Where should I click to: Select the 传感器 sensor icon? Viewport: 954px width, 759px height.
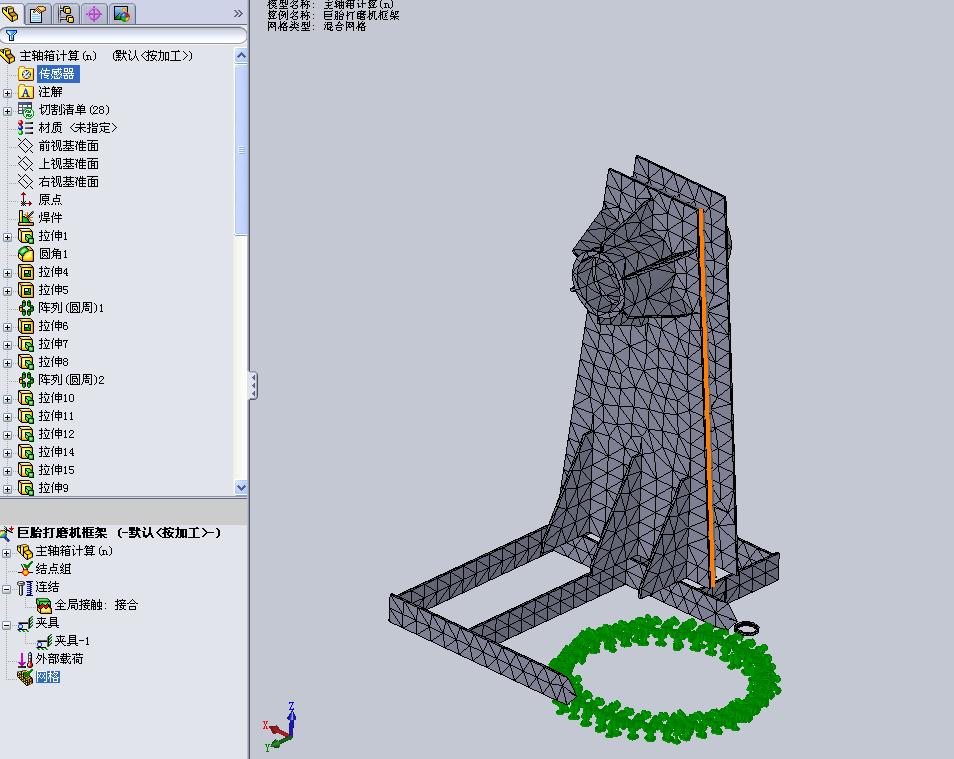pyautogui.click(x=26, y=74)
